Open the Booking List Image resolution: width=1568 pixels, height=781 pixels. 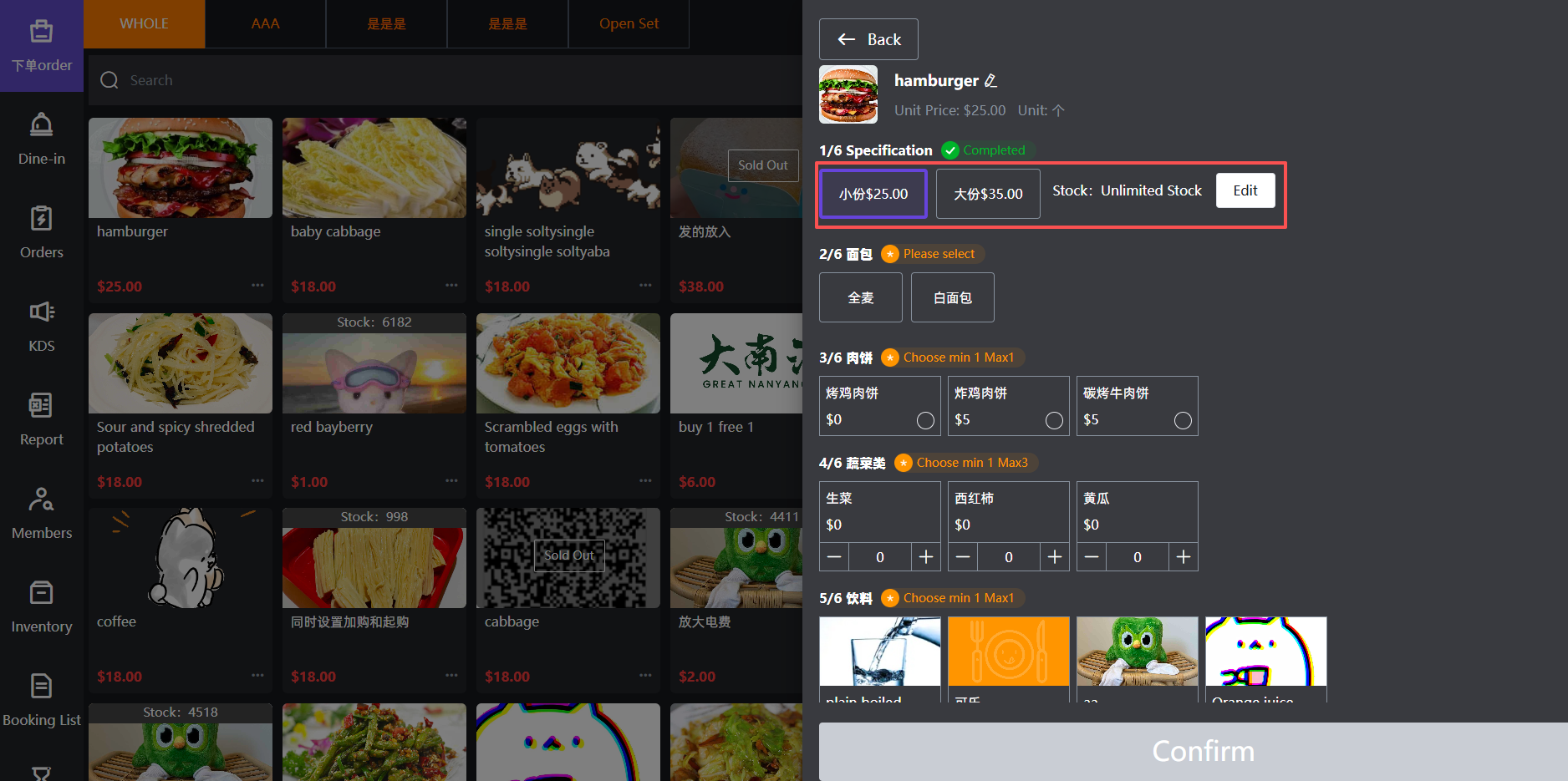point(41,700)
